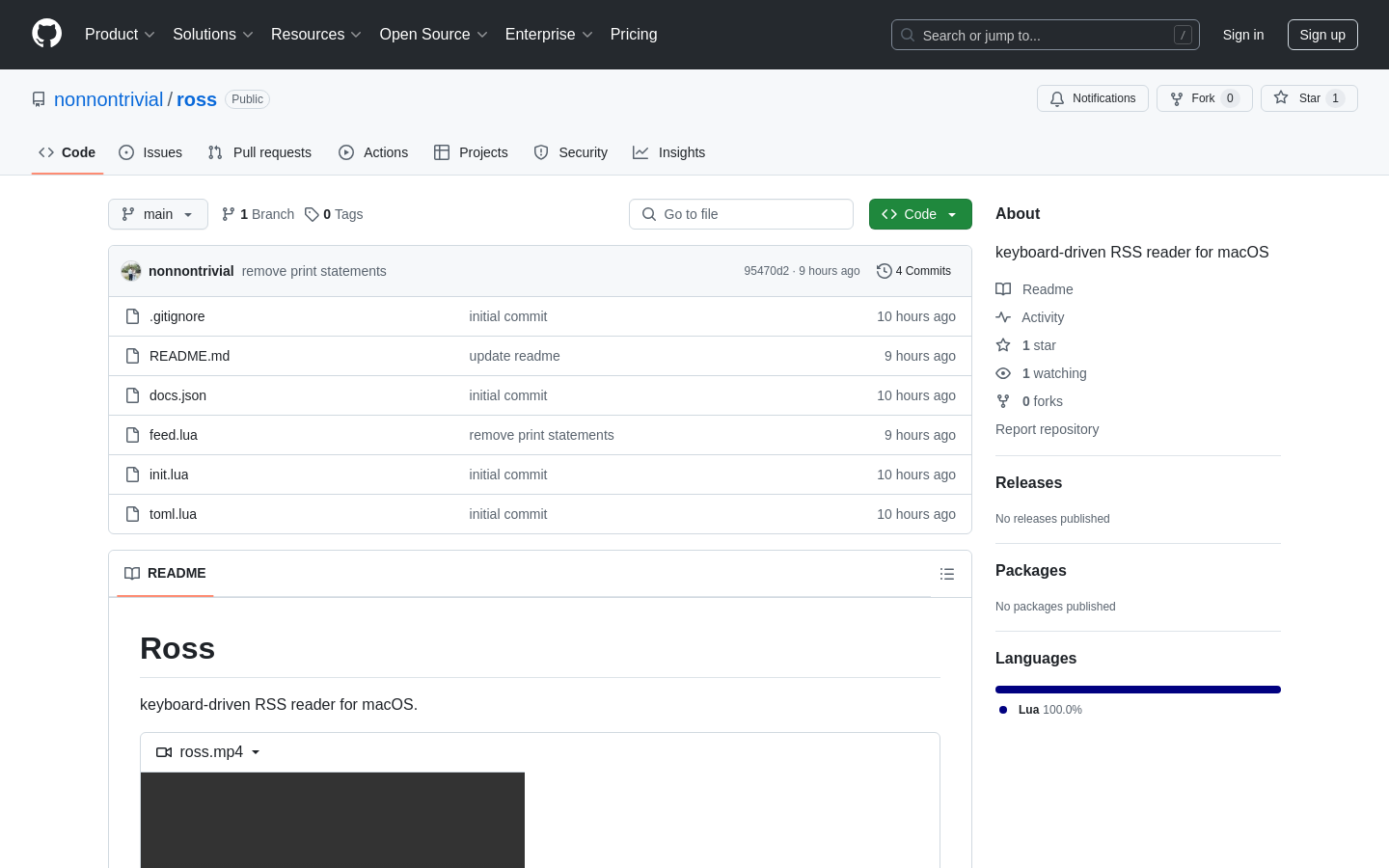Open the feed.lua file
Image resolution: width=1389 pixels, height=868 pixels.
(x=174, y=435)
